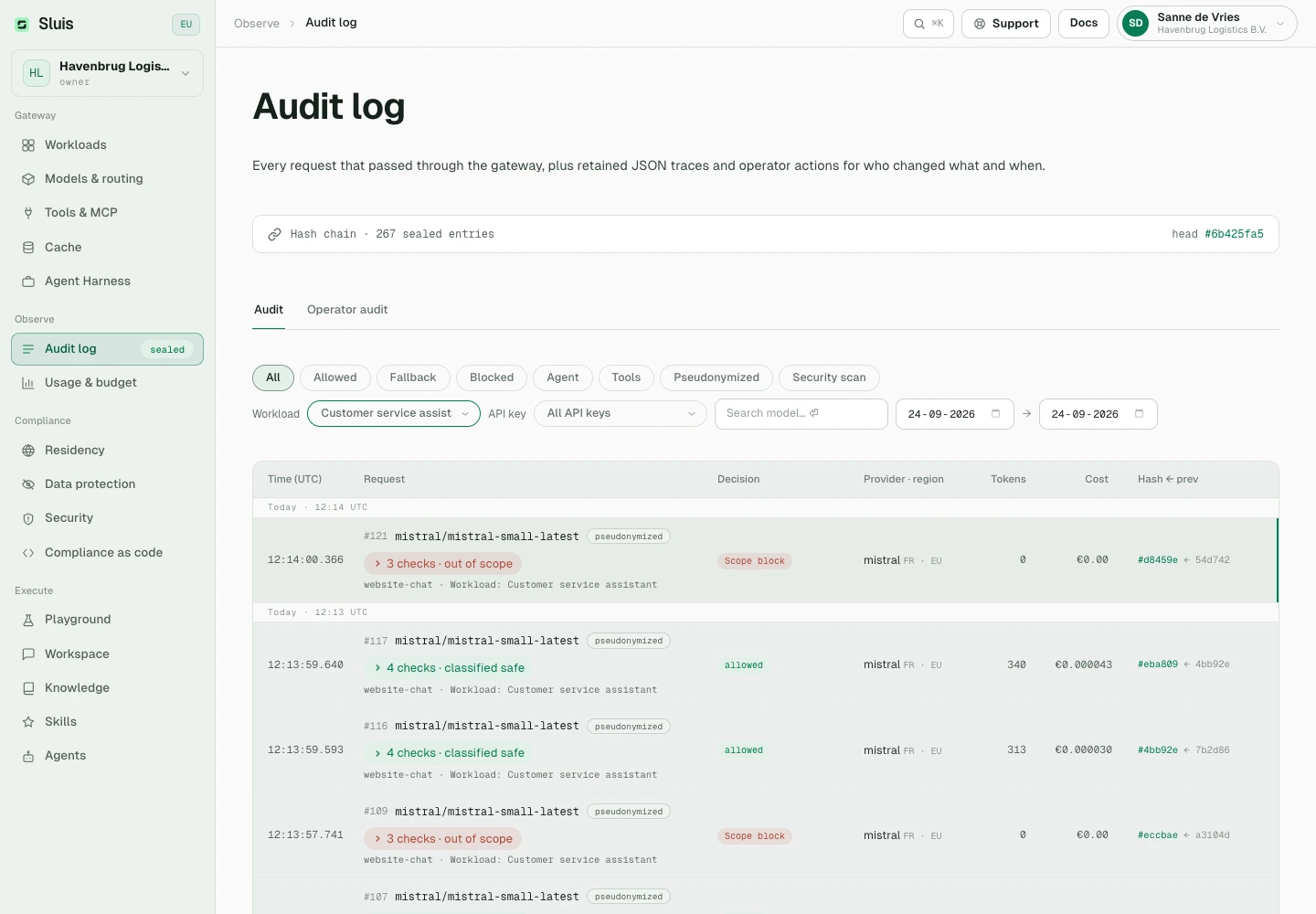This screenshot has height=914, width=1316.
Task: Click the hash #d8459e link
Action: click(x=1158, y=560)
